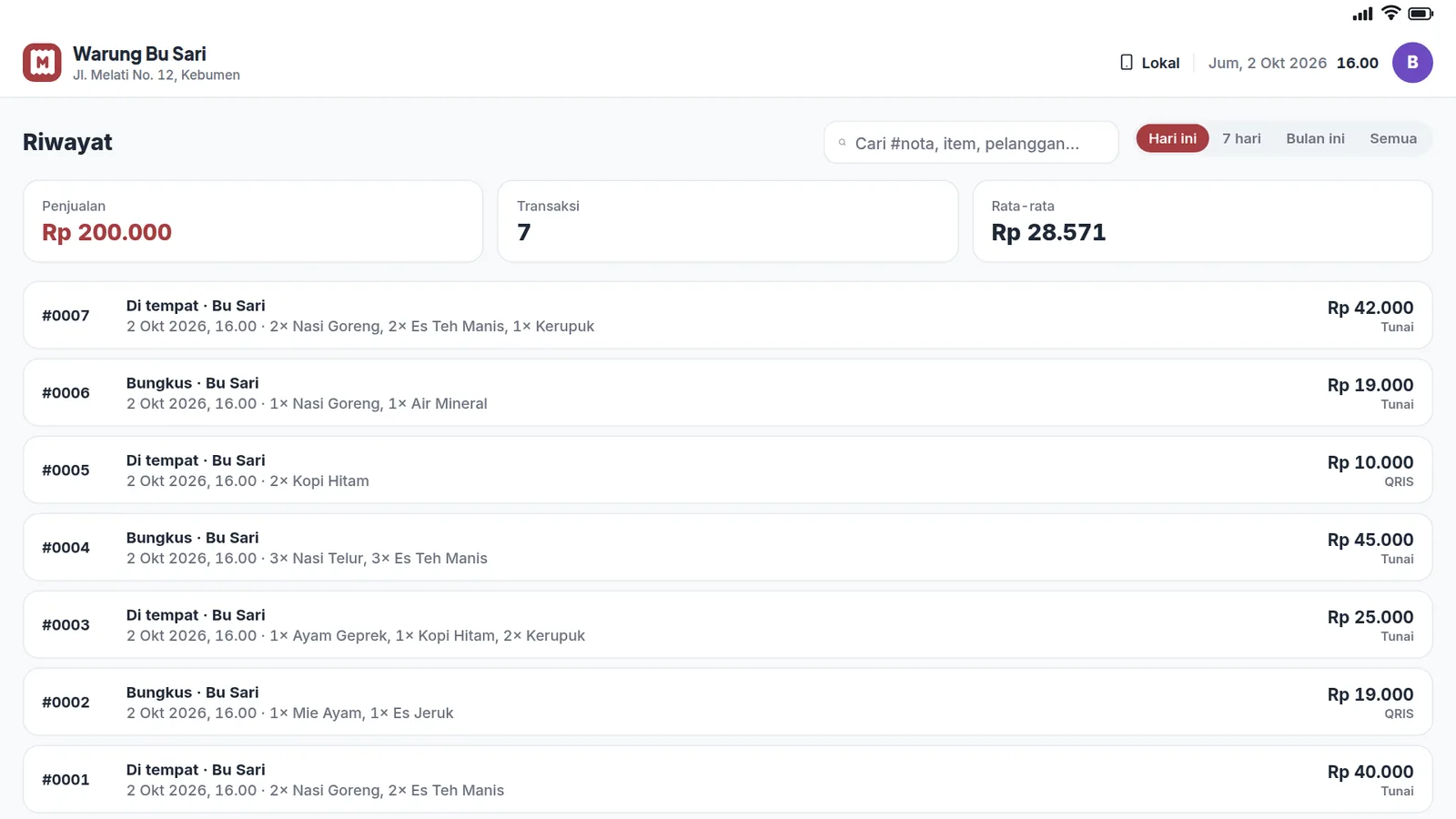Click the Lokal device icon

1127,63
